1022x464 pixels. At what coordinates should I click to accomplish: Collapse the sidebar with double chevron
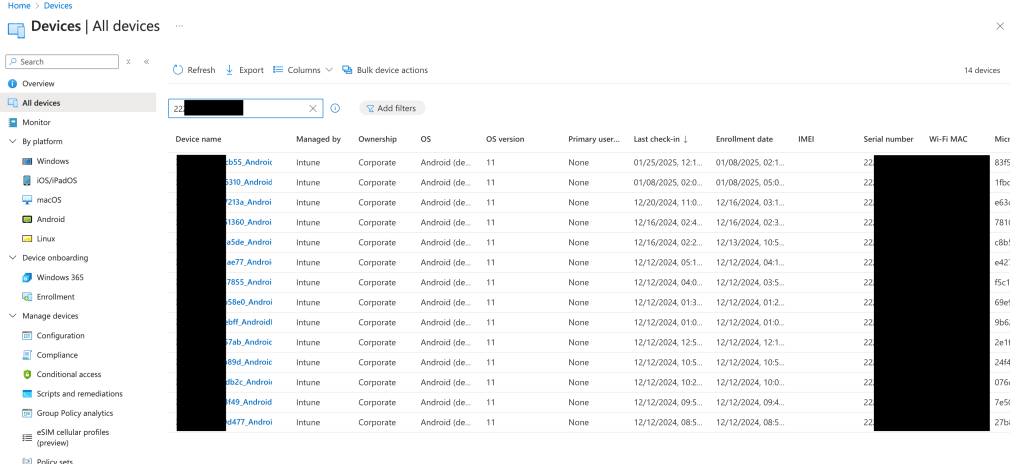[146, 61]
